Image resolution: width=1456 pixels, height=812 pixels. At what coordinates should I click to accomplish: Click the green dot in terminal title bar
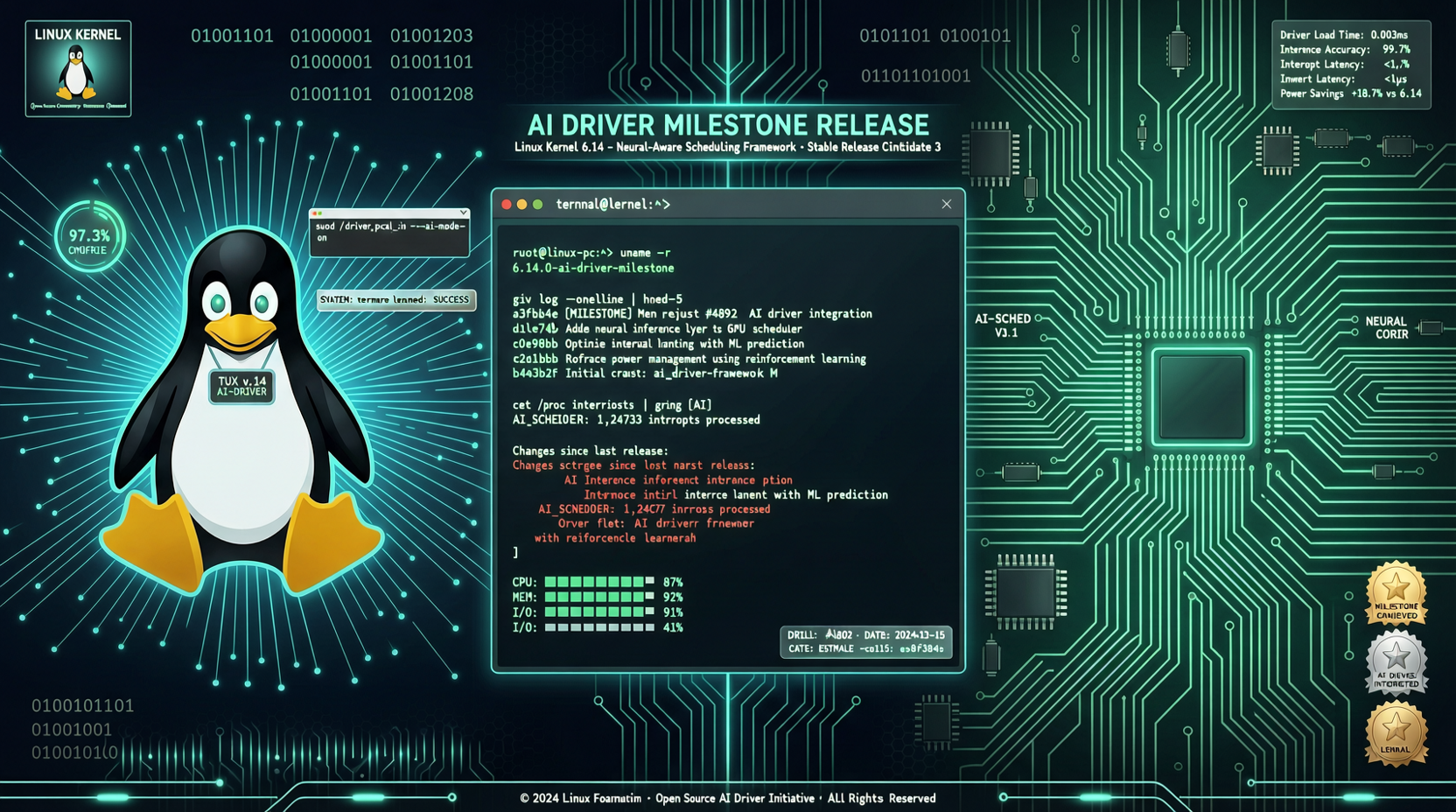click(x=538, y=205)
